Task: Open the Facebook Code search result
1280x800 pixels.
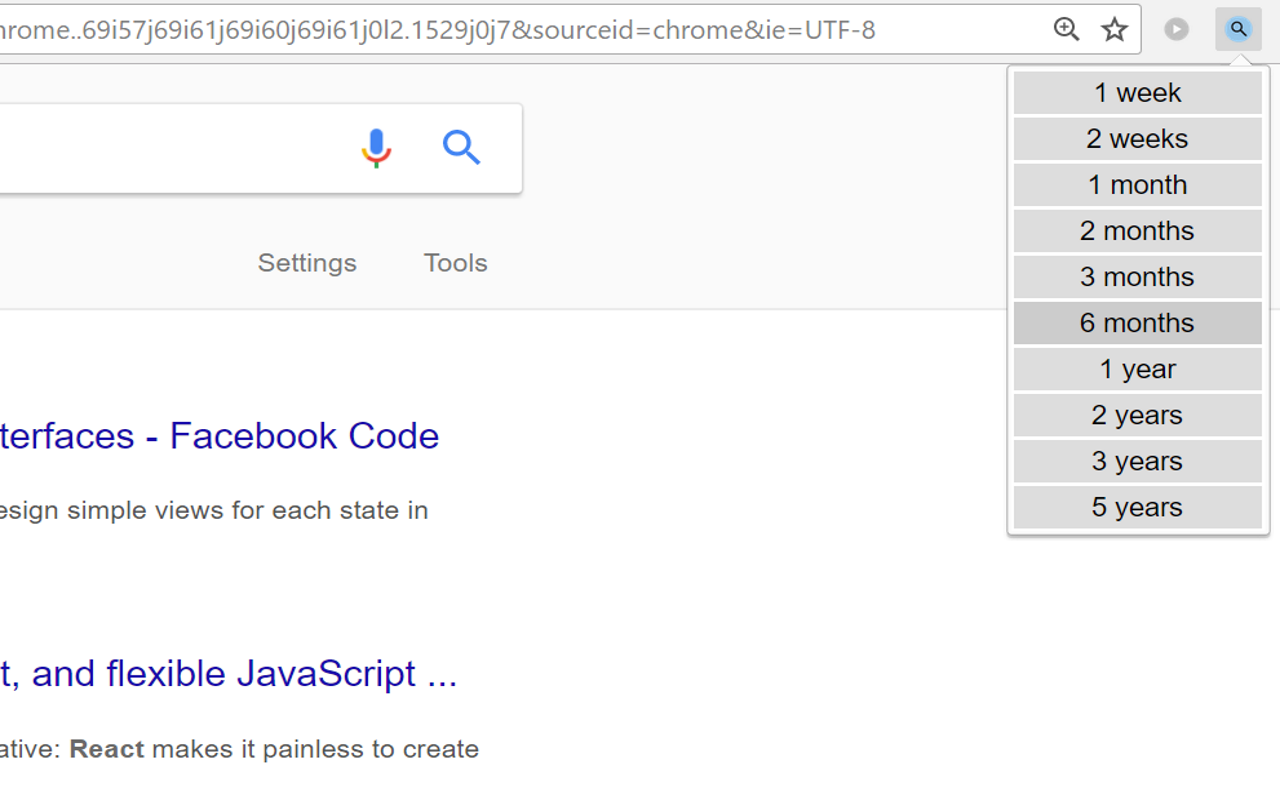Action: tap(220, 435)
